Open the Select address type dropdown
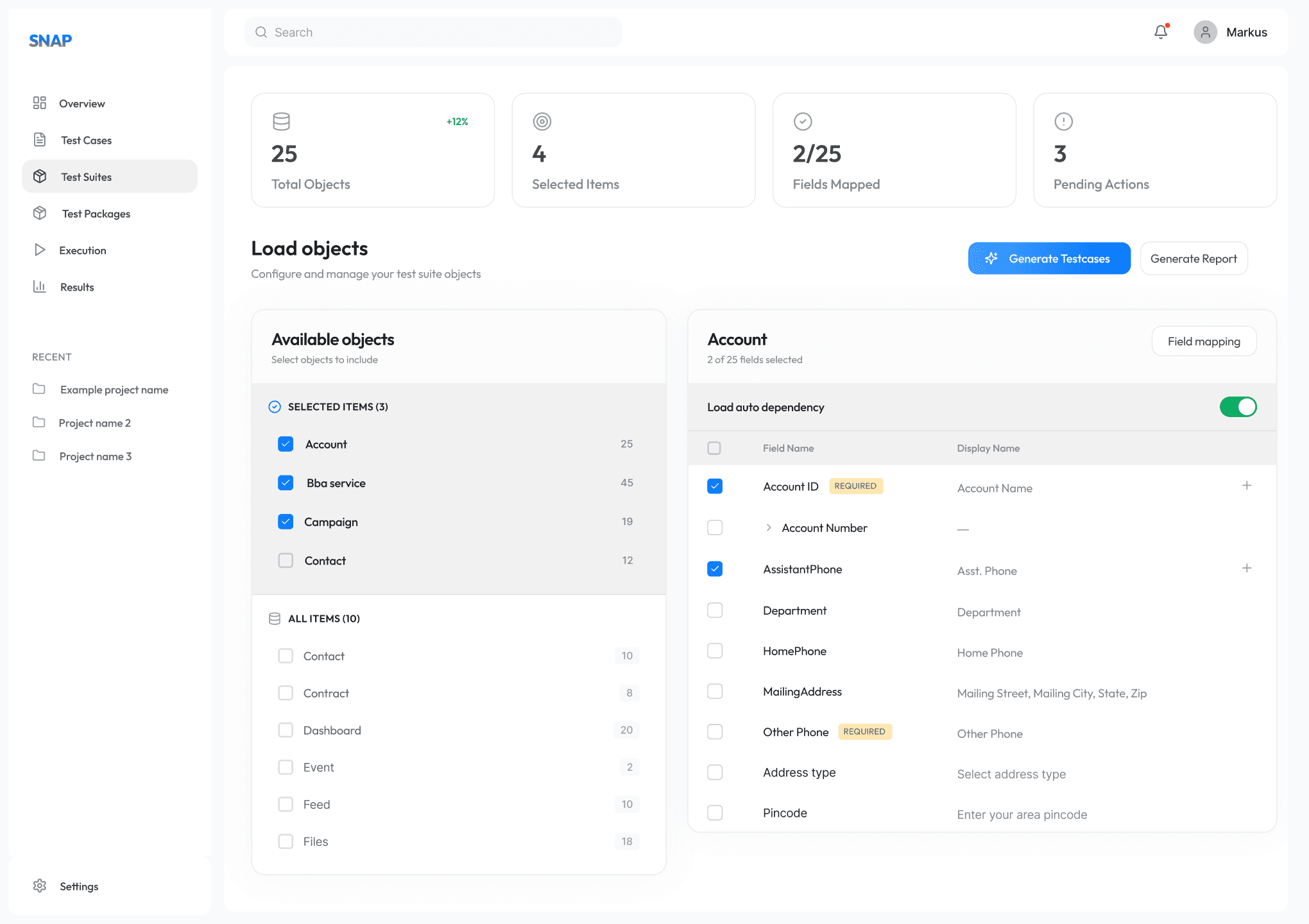This screenshot has width=1309, height=924. 1011,774
